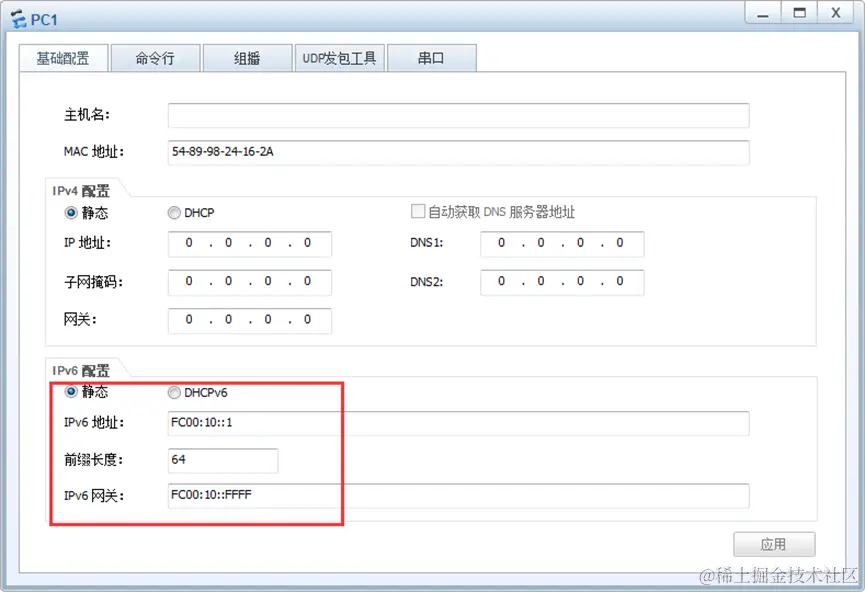Image resolution: width=865 pixels, height=592 pixels.
Task: Click the 主机名 input field
Action: pyautogui.click(x=458, y=115)
